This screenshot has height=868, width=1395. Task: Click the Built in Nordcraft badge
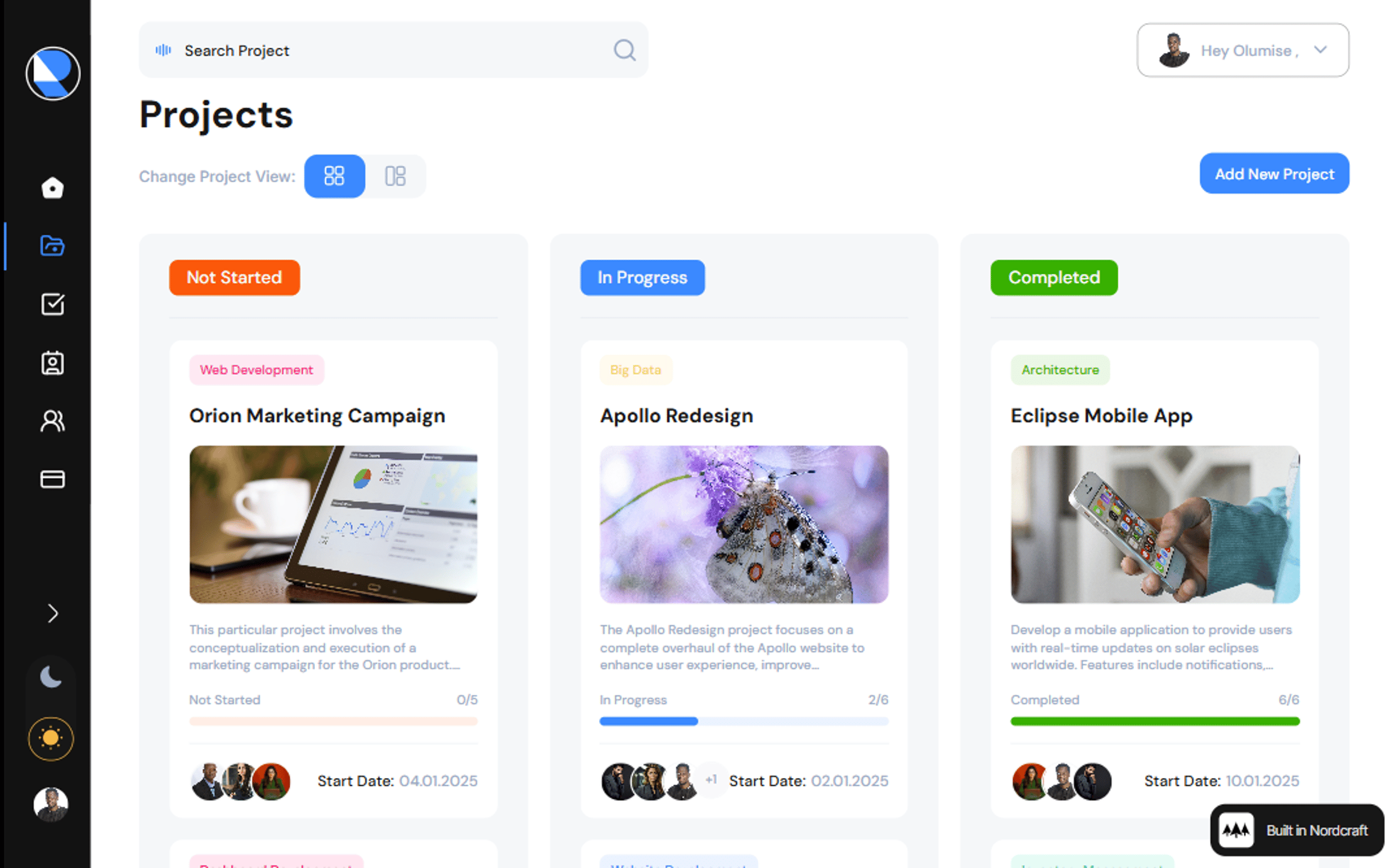(x=1297, y=830)
